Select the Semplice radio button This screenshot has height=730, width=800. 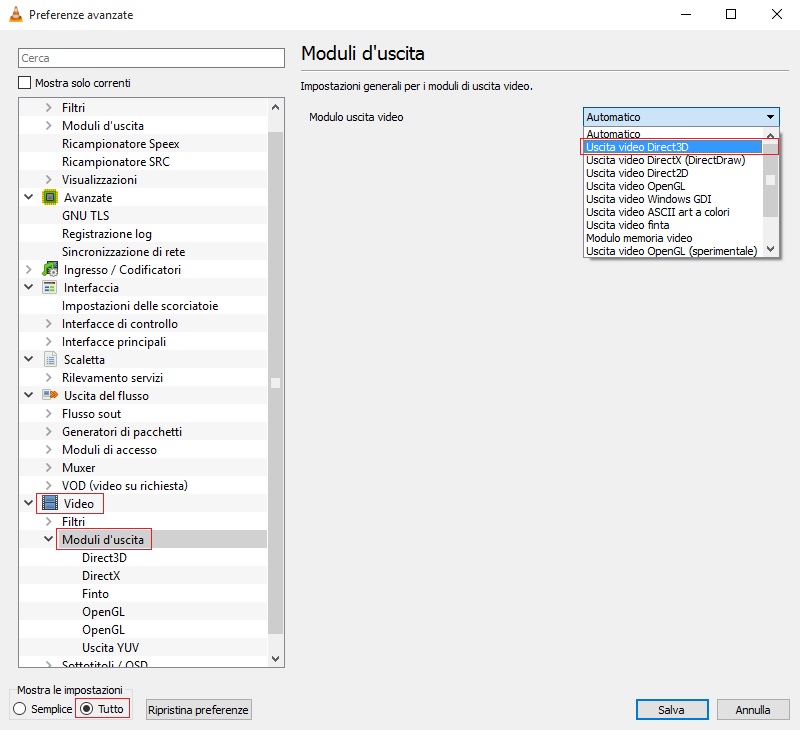click(x=20, y=709)
